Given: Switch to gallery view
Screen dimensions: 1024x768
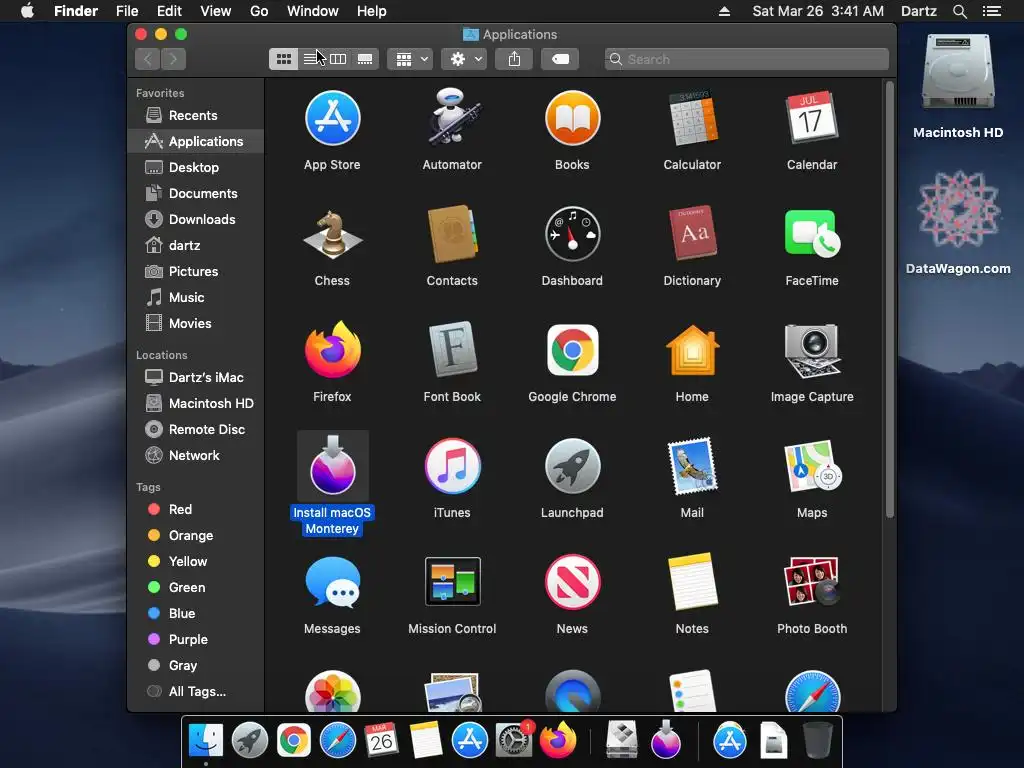Looking at the screenshot, I should click(x=365, y=59).
